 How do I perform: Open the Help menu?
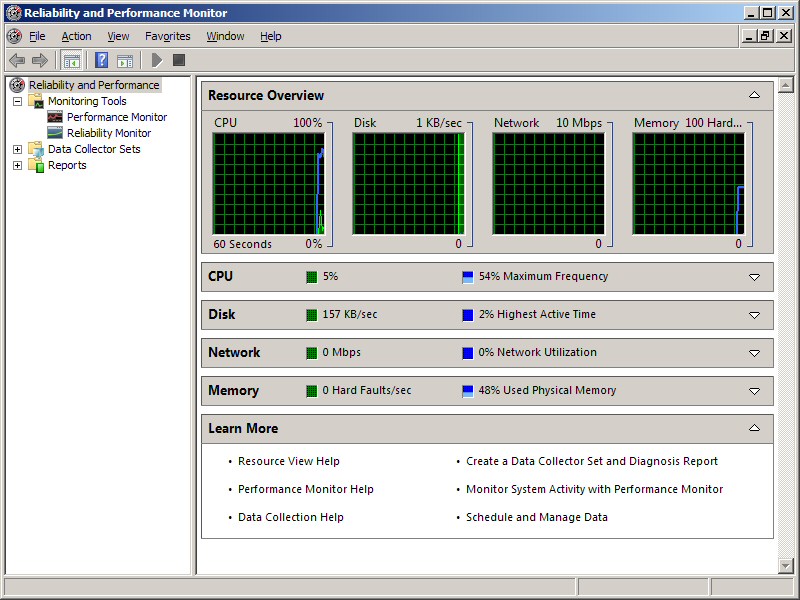coord(270,36)
